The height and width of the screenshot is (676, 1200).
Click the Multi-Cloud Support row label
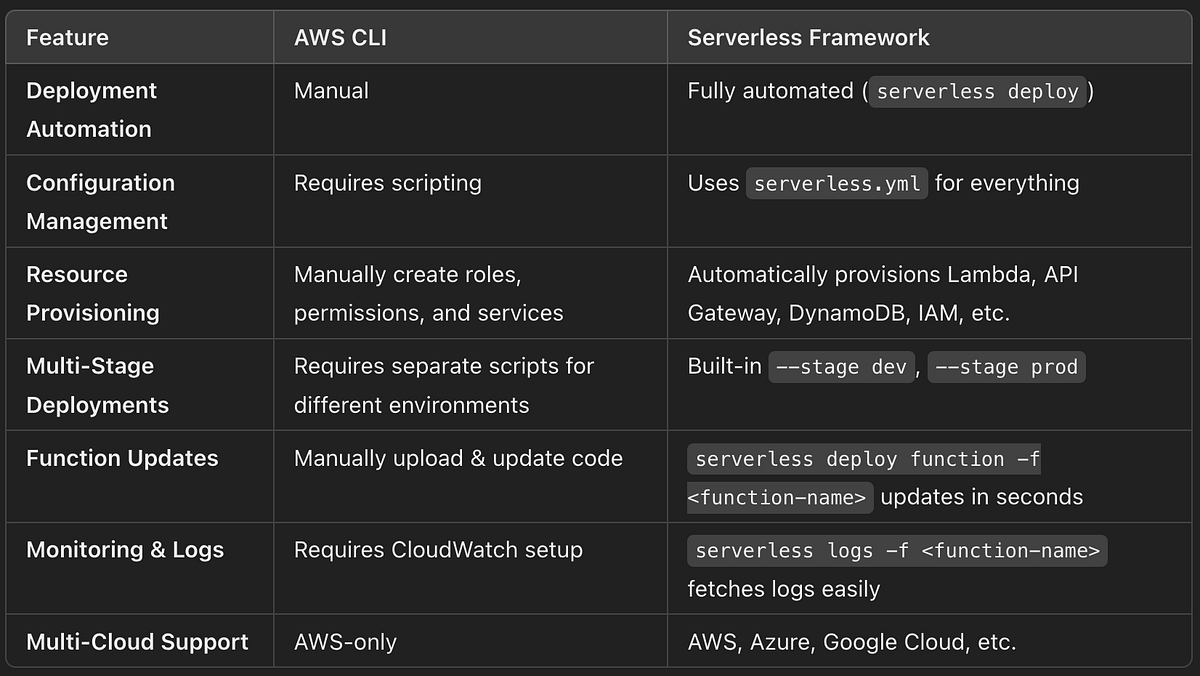pos(137,642)
